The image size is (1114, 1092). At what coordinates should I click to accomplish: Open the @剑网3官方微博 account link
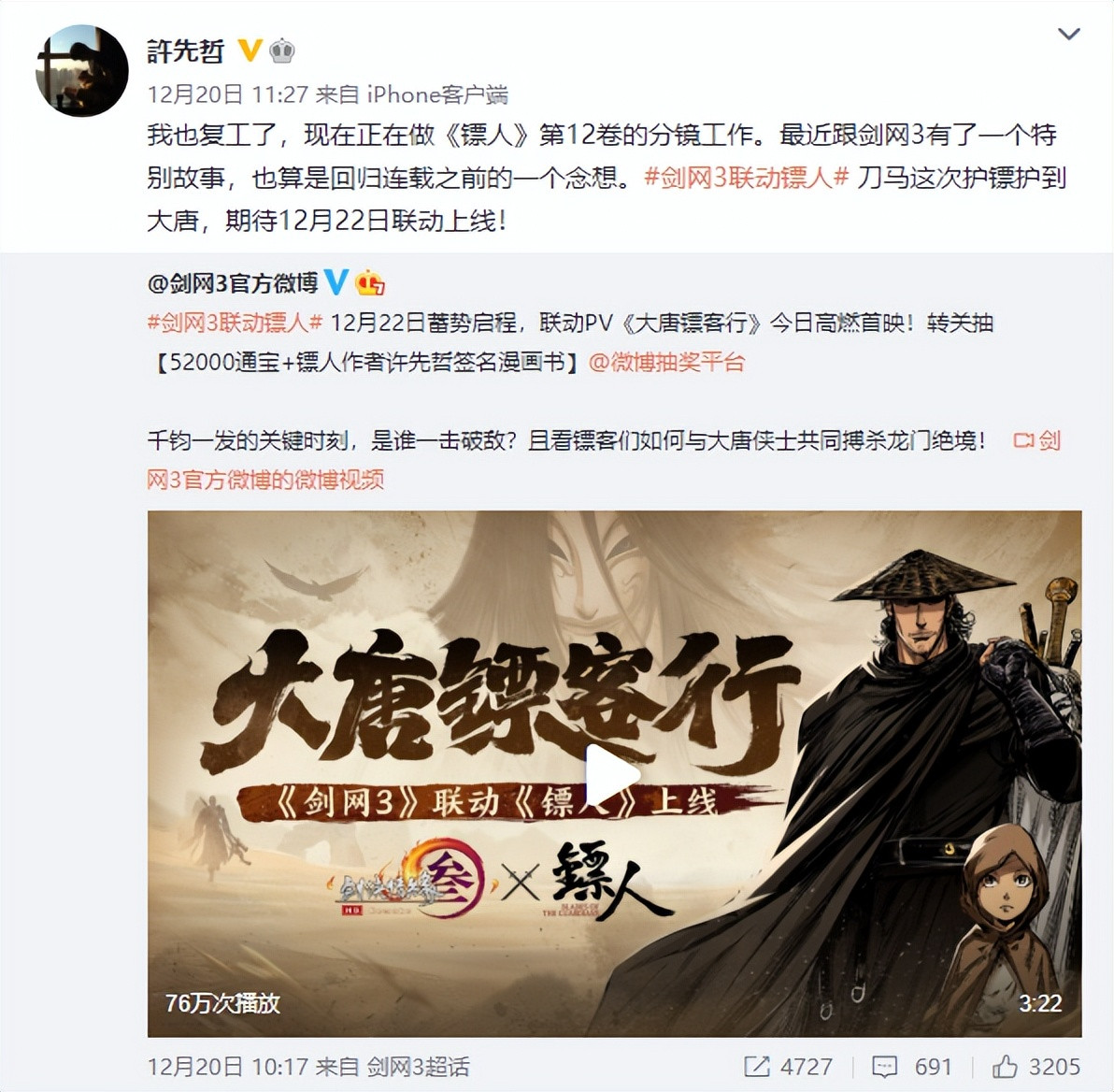[x=233, y=283]
